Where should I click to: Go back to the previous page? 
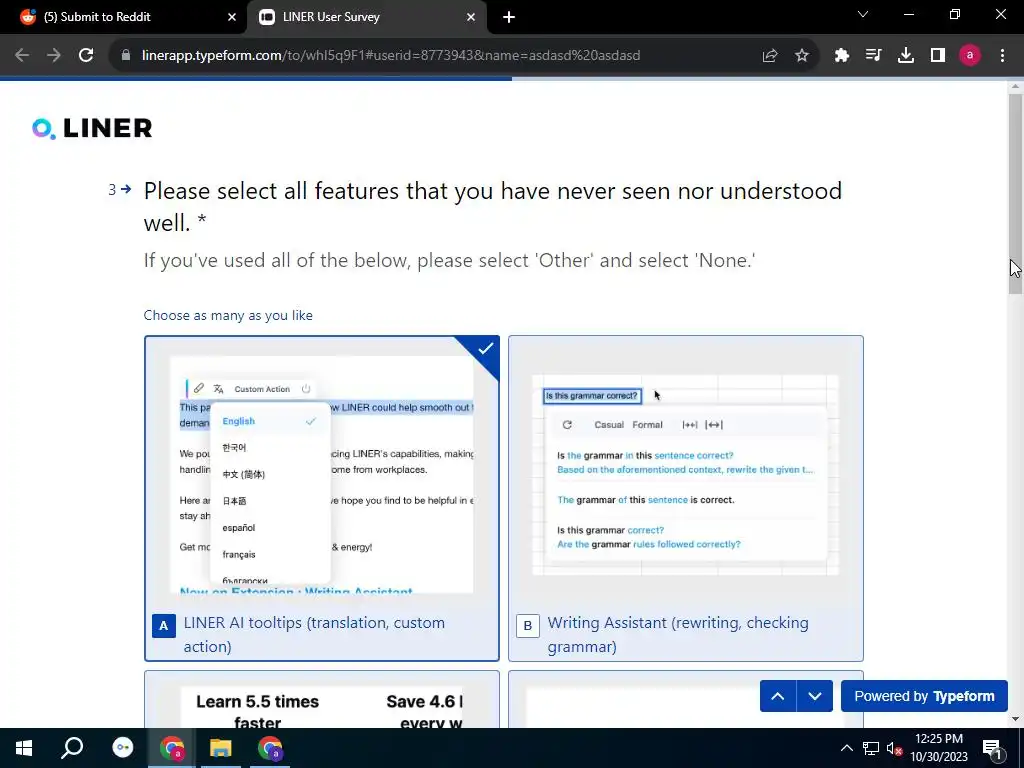click(x=22, y=56)
